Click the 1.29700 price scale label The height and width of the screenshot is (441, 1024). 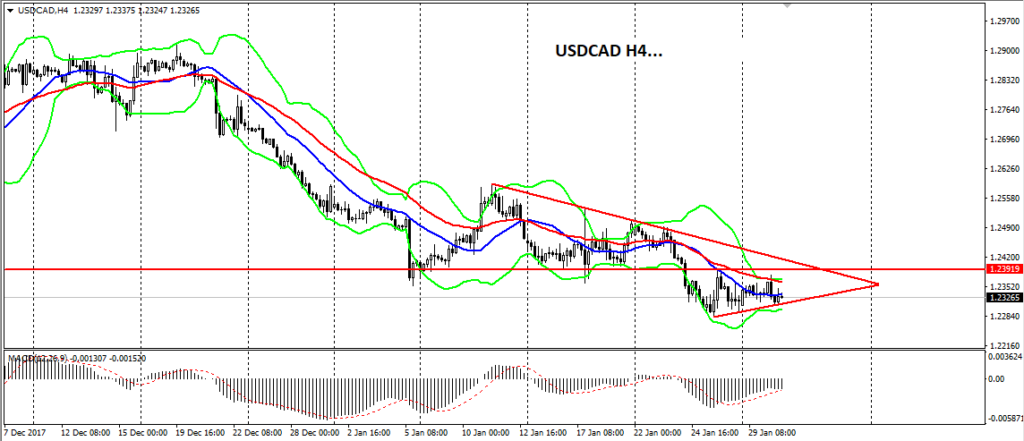1002,20
